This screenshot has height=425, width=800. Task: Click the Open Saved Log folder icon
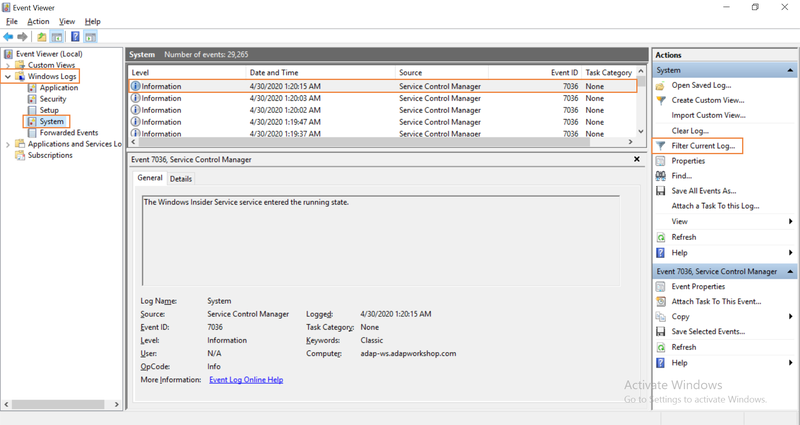(661, 85)
